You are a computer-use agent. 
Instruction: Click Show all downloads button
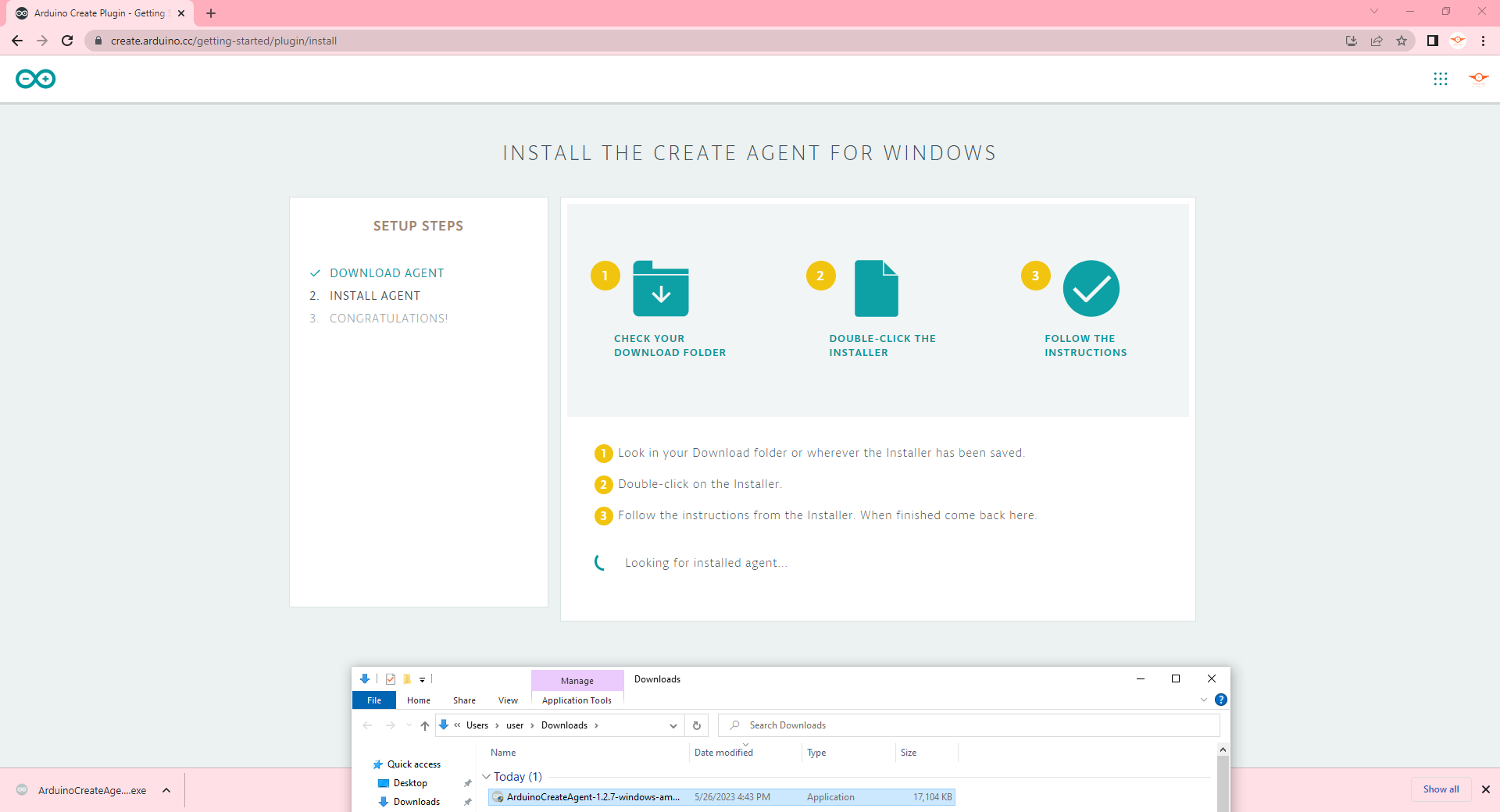pos(1441,789)
